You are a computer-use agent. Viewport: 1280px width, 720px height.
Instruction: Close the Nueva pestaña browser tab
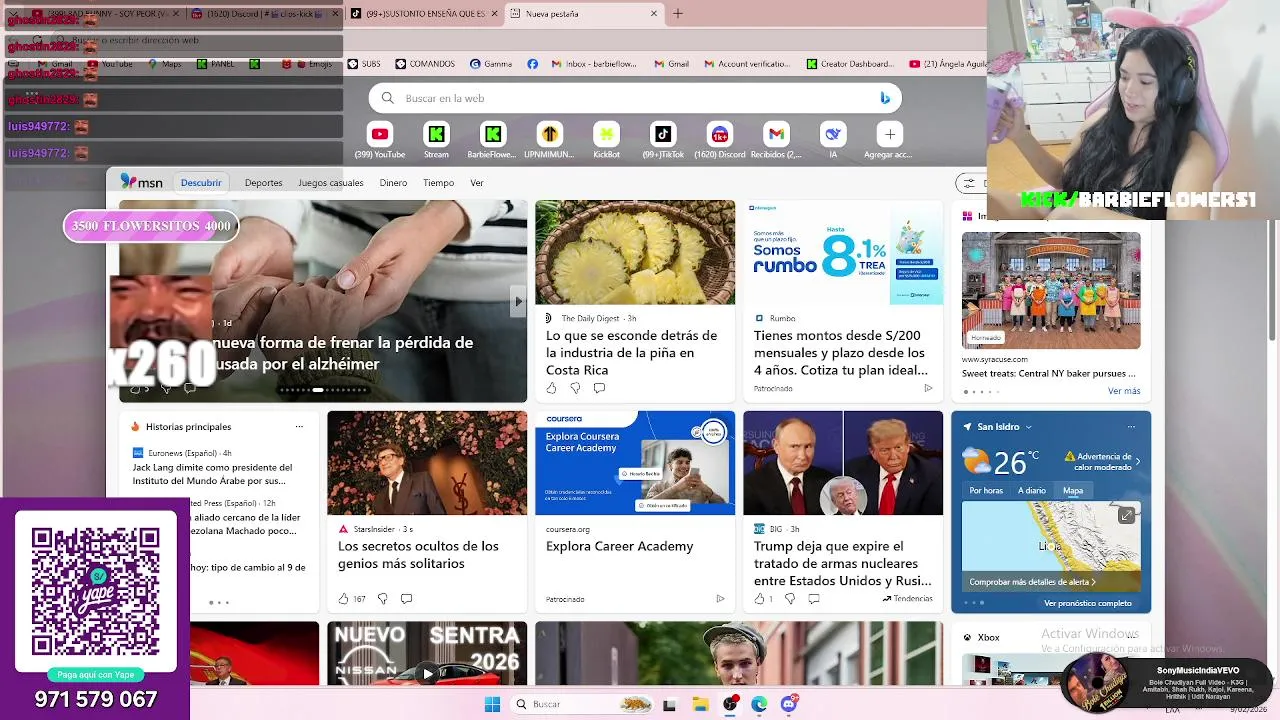(654, 13)
